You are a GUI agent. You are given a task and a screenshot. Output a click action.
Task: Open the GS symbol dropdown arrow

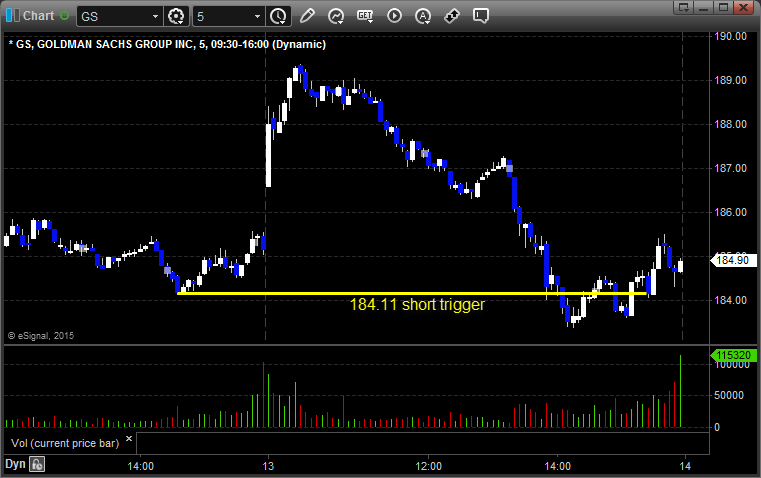pyautogui.click(x=155, y=16)
